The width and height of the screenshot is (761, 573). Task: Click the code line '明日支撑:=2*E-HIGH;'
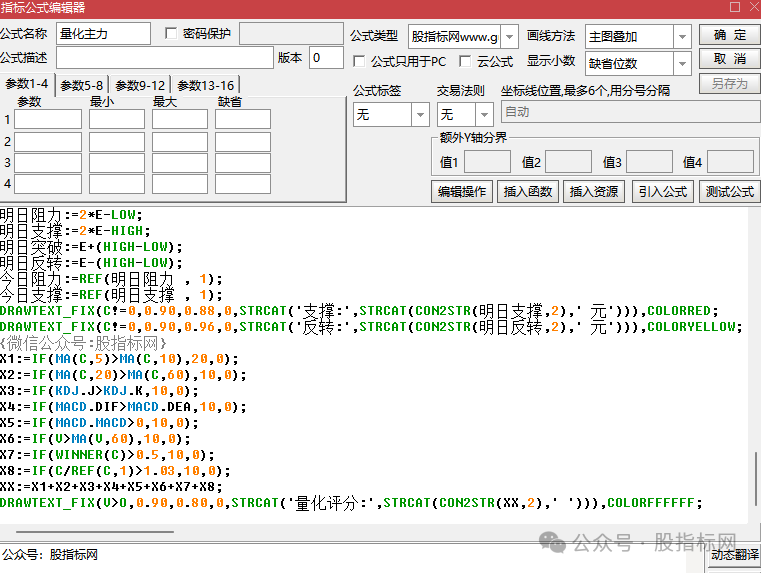pos(75,231)
